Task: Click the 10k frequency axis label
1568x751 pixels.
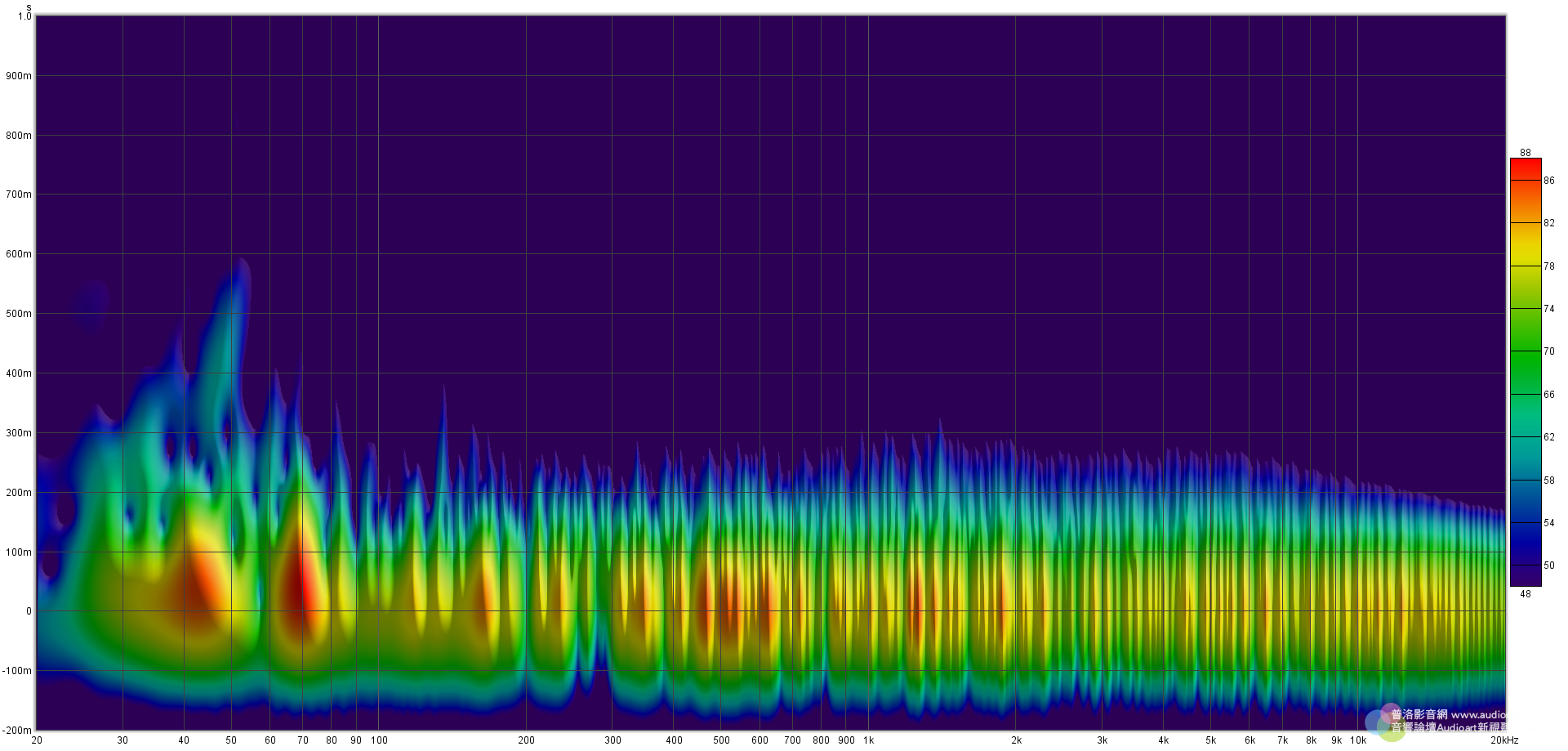Action: pos(1358,740)
